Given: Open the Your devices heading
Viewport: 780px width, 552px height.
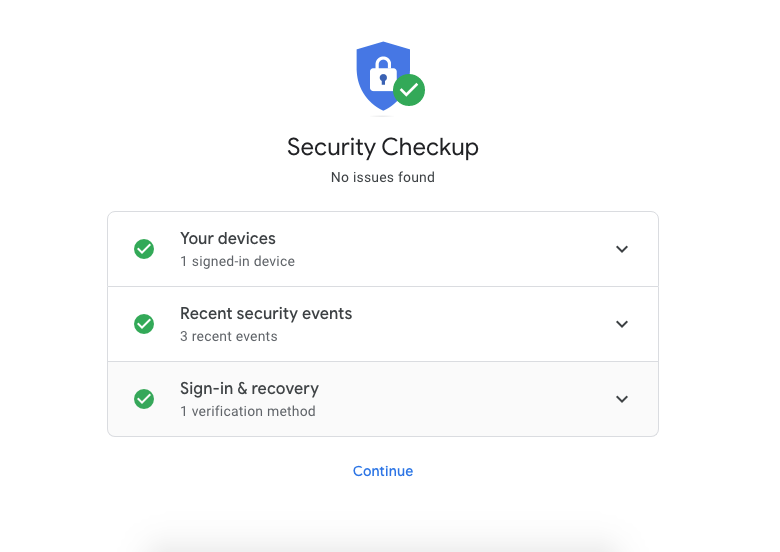Looking at the screenshot, I should (228, 238).
